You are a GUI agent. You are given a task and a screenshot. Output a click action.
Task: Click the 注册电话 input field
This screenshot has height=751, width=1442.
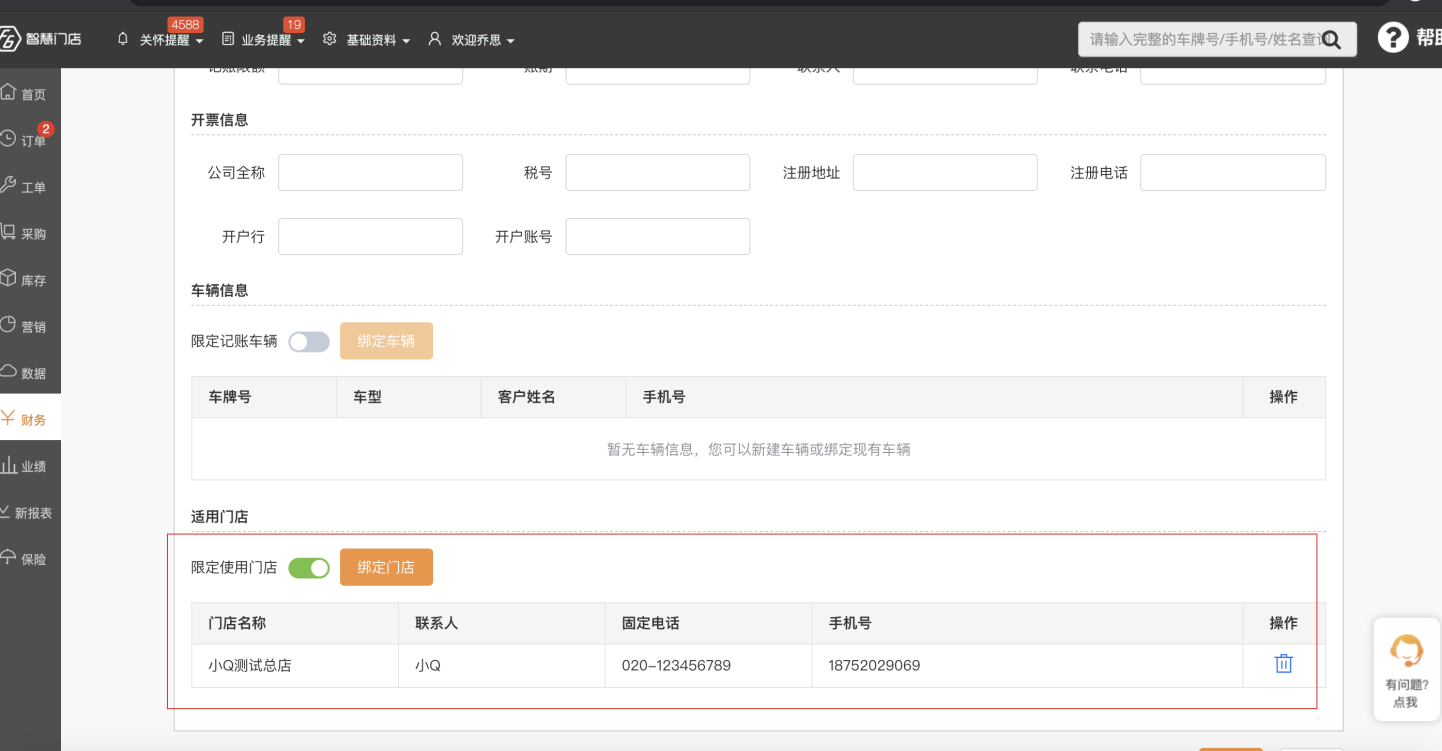coord(1233,172)
